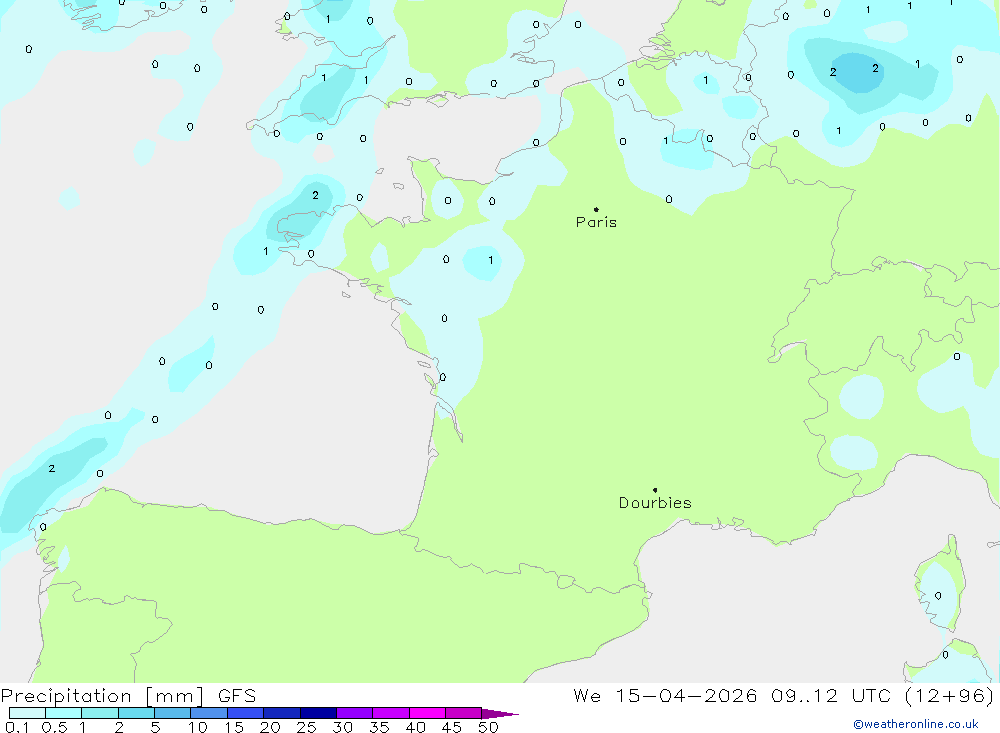Click the 'Precipitation [mm]' title text

(102, 696)
